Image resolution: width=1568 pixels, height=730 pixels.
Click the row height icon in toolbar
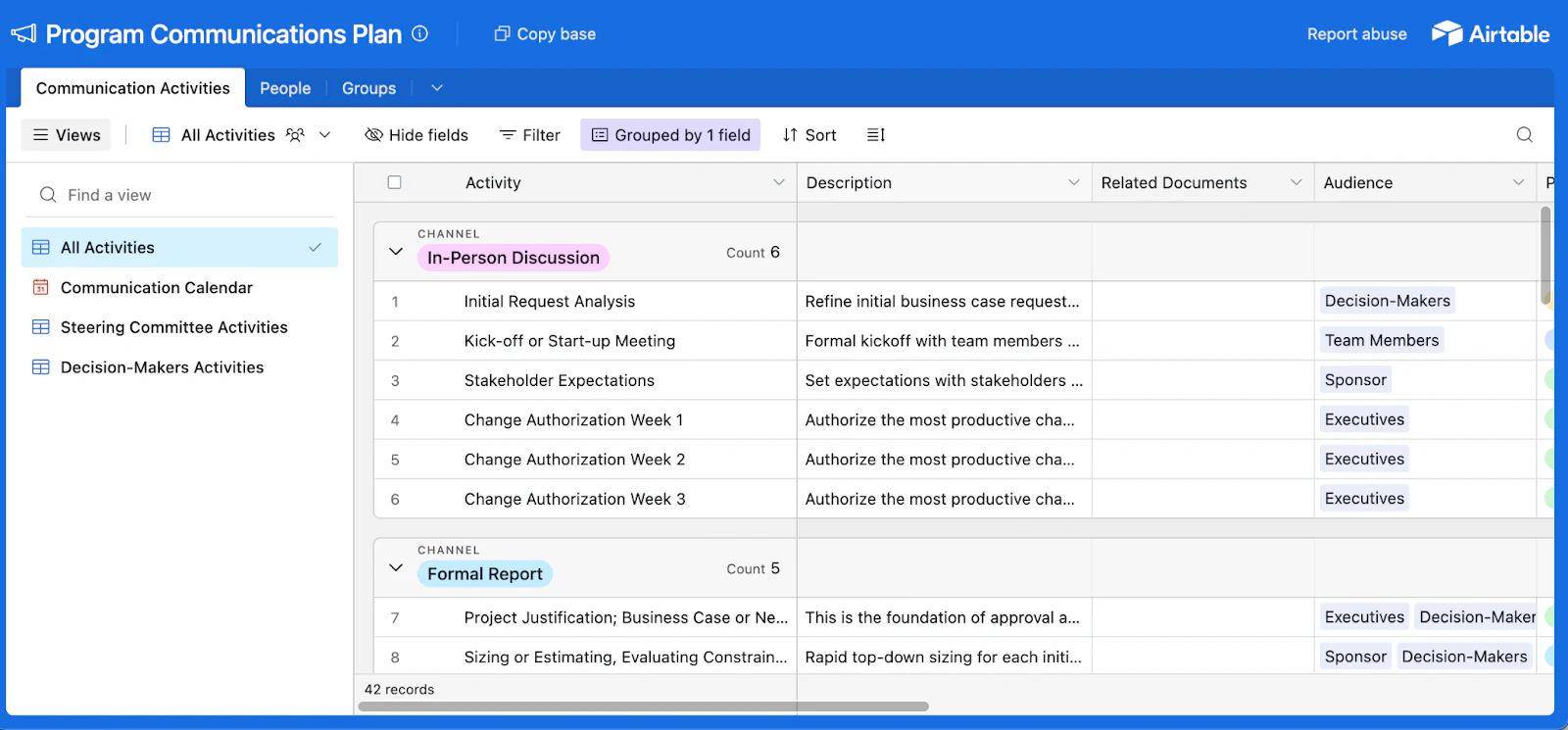[876, 135]
